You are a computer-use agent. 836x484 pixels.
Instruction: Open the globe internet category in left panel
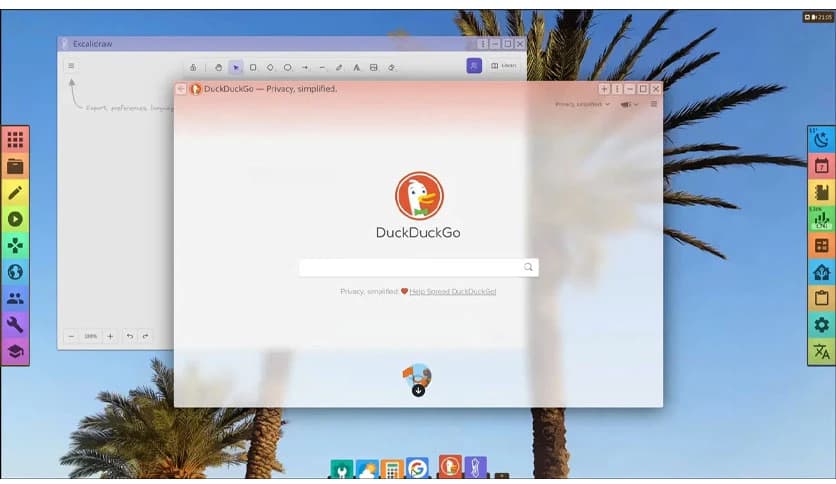pyautogui.click(x=15, y=272)
